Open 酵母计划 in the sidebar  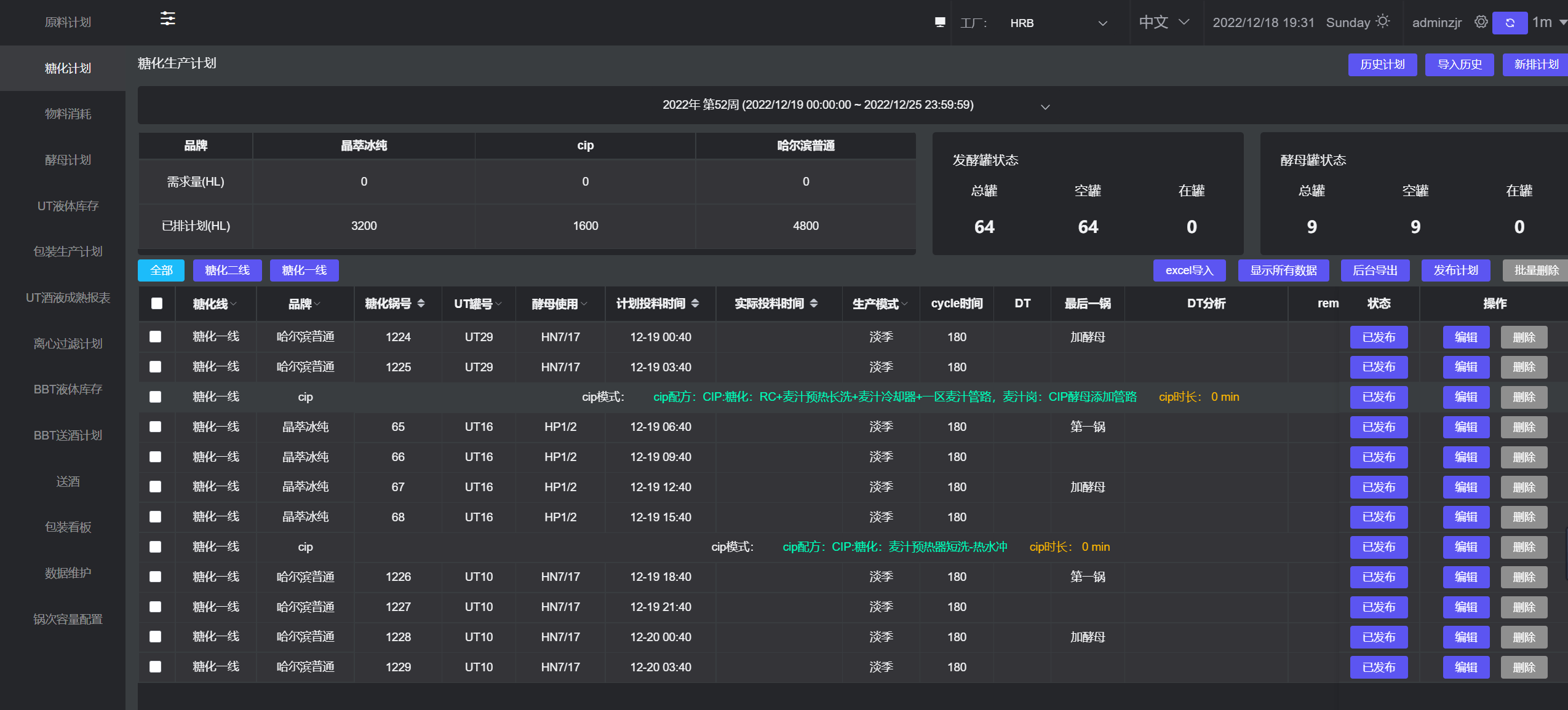click(68, 160)
